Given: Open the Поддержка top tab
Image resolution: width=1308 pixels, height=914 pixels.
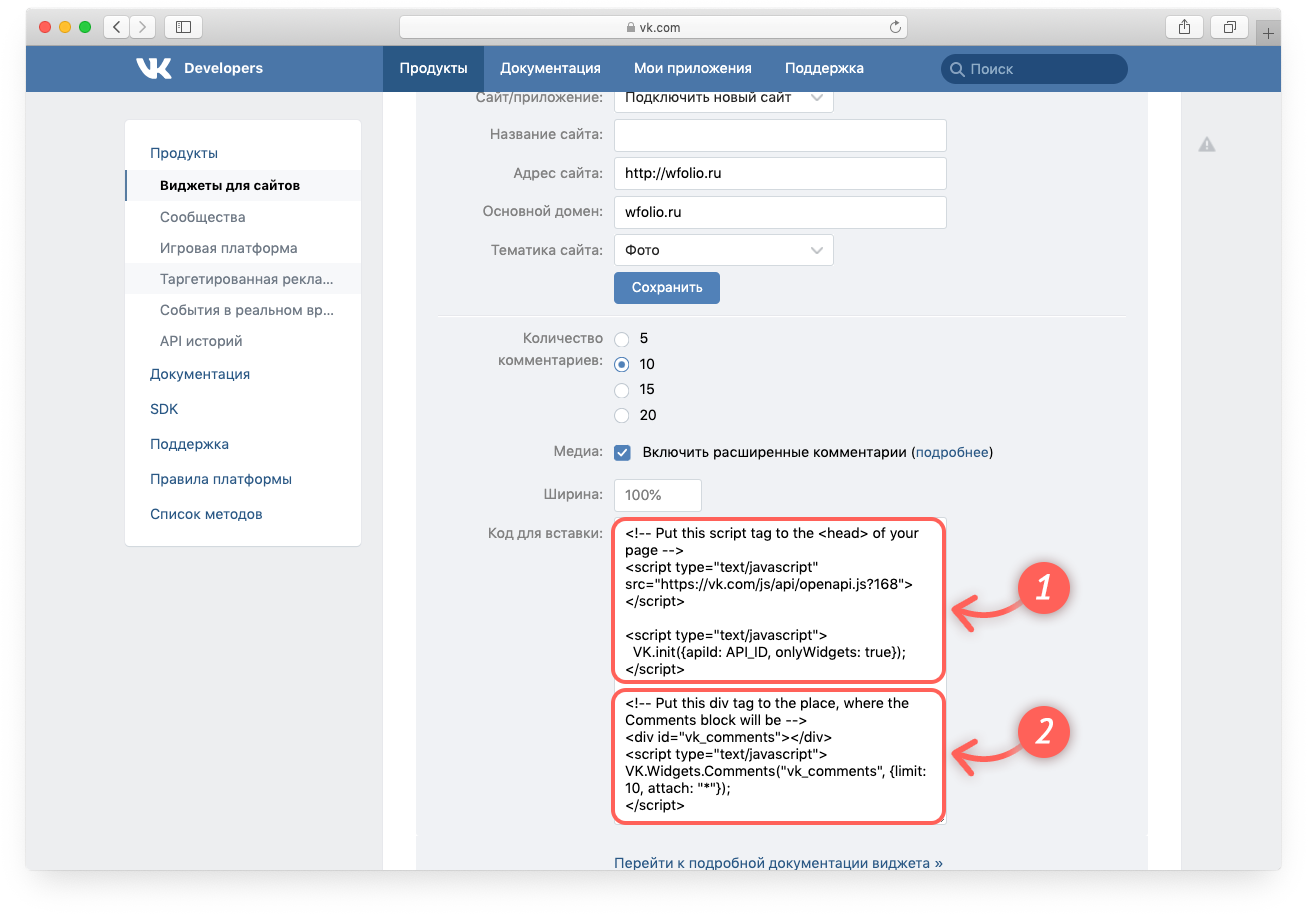Looking at the screenshot, I should [824, 68].
